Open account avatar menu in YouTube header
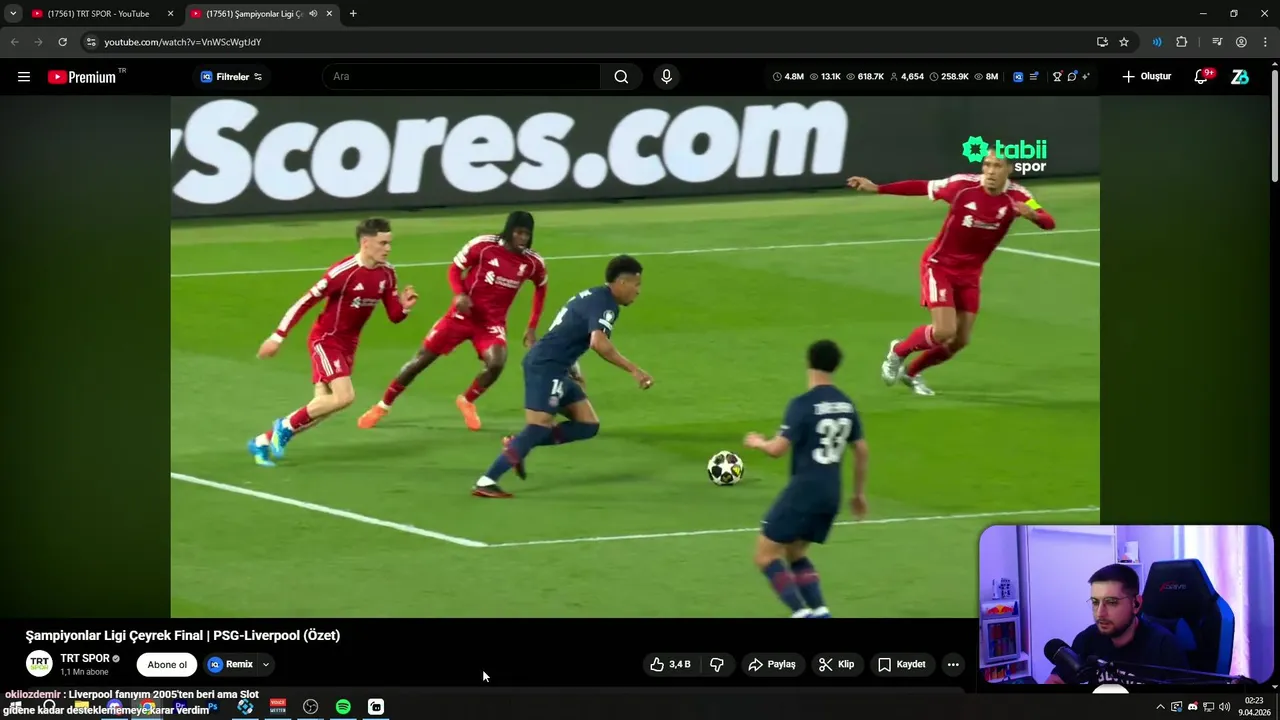 coord(1240,77)
